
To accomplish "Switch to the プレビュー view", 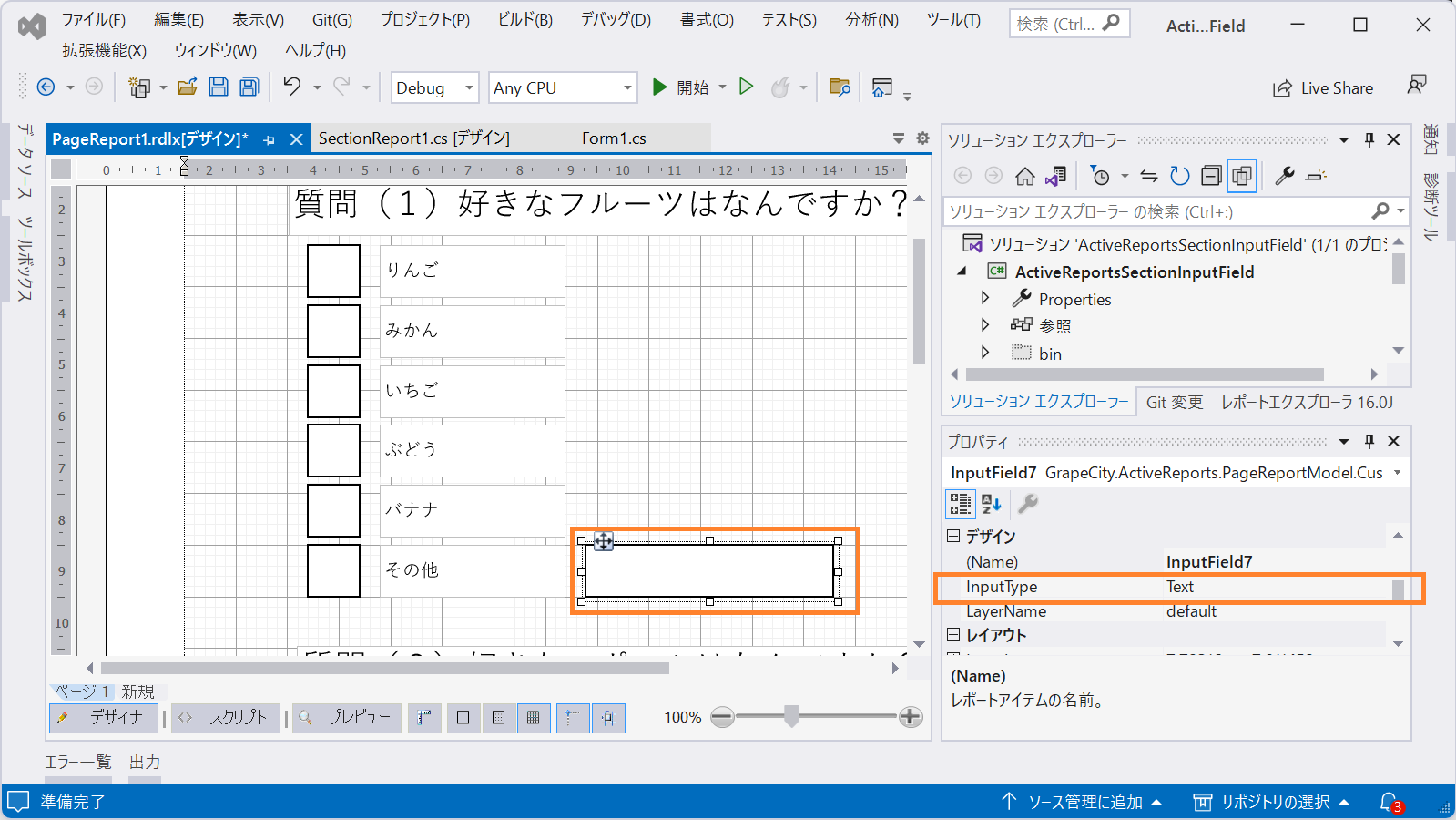I will 347,718.
